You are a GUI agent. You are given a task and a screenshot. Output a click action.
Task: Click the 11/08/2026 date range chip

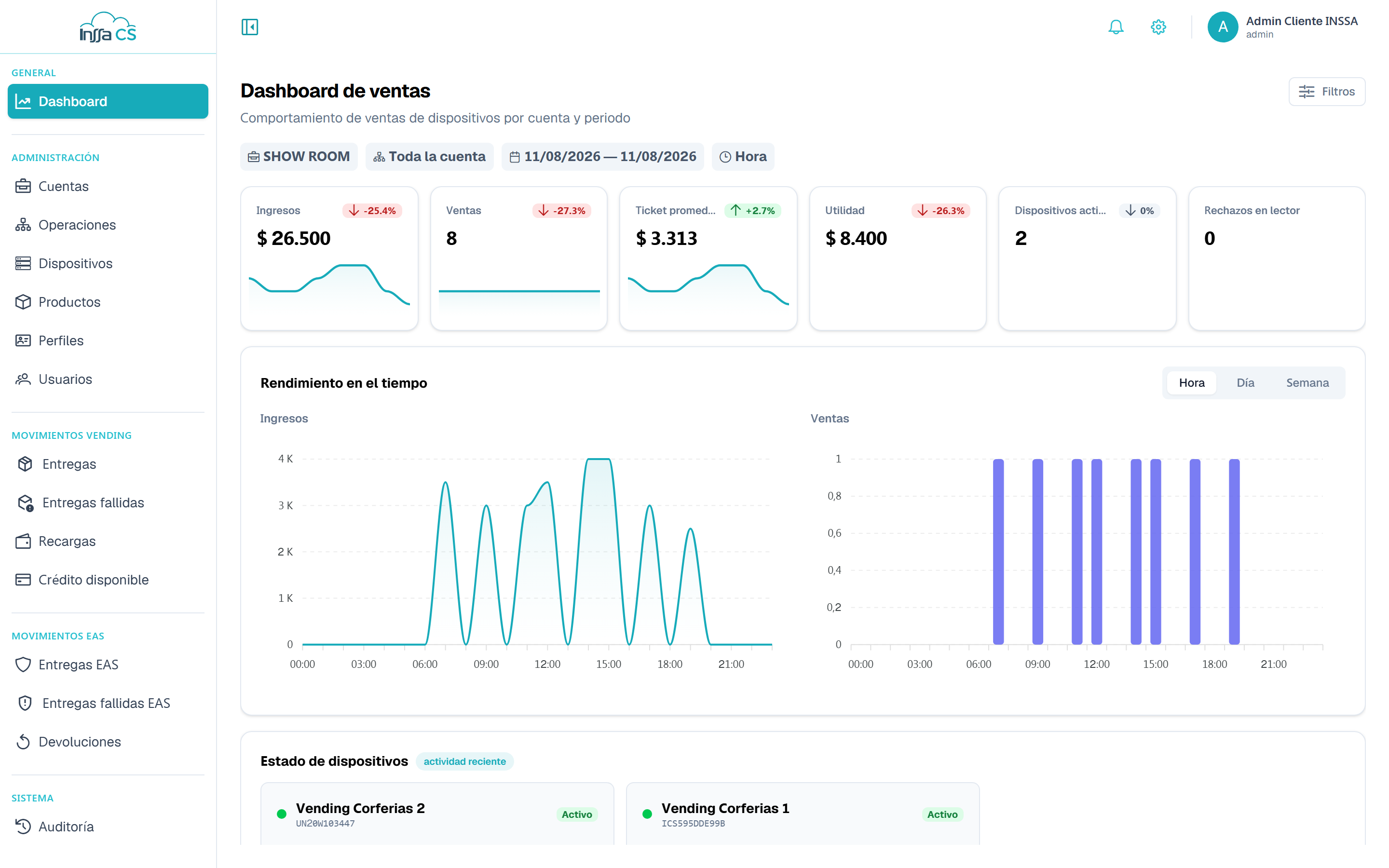click(603, 157)
